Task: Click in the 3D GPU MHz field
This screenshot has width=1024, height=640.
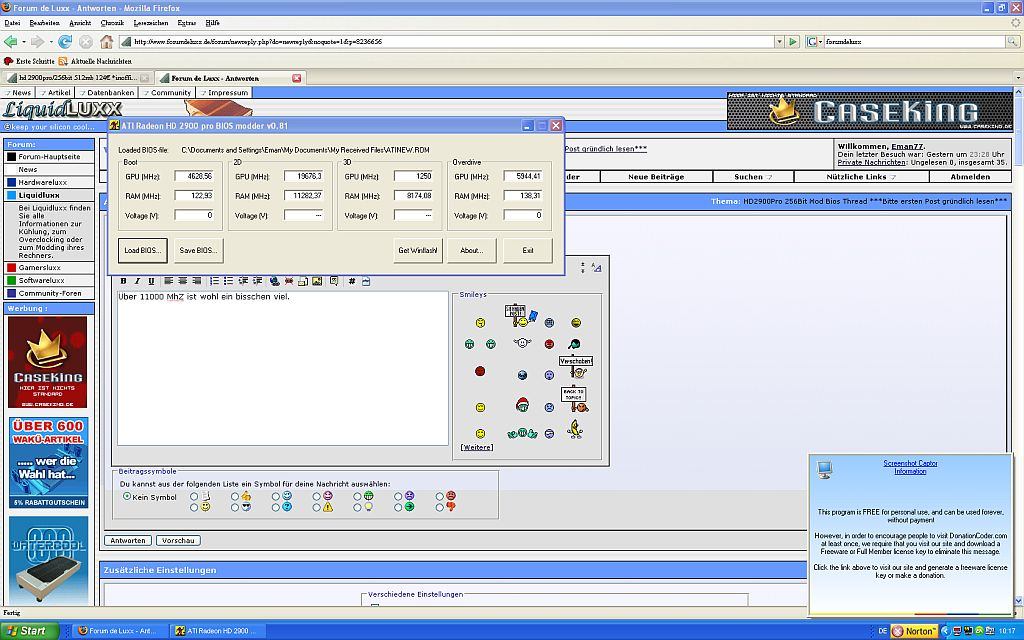Action: tap(413, 176)
